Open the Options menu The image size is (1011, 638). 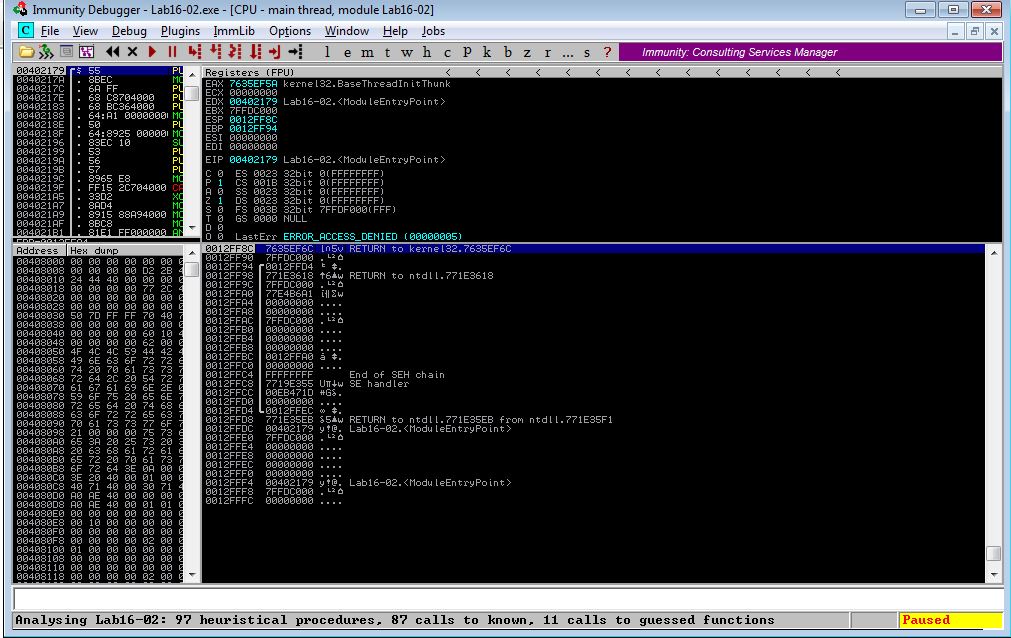pyautogui.click(x=290, y=31)
